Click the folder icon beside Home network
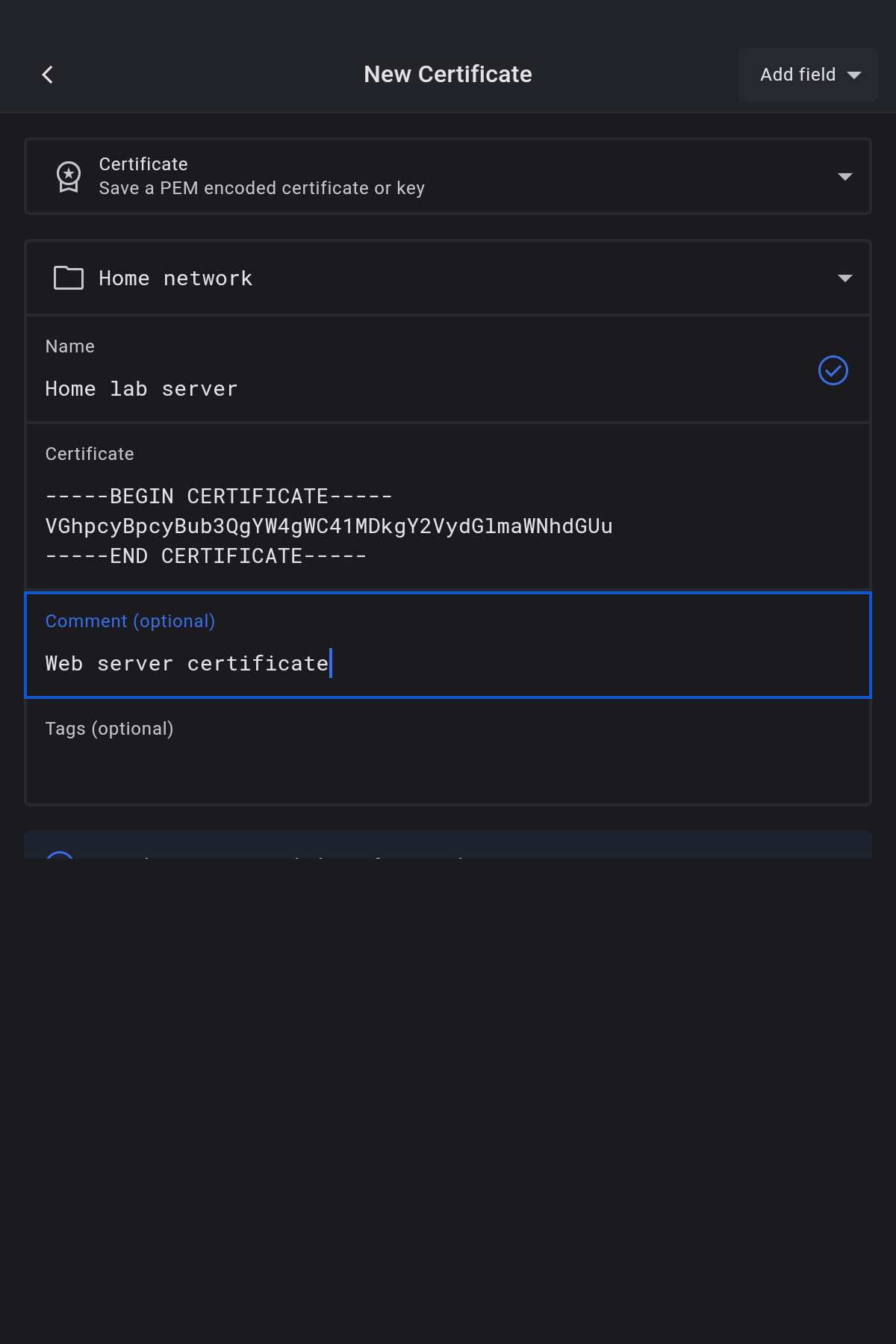Screen dimensions: 896x1344 (x=69, y=278)
